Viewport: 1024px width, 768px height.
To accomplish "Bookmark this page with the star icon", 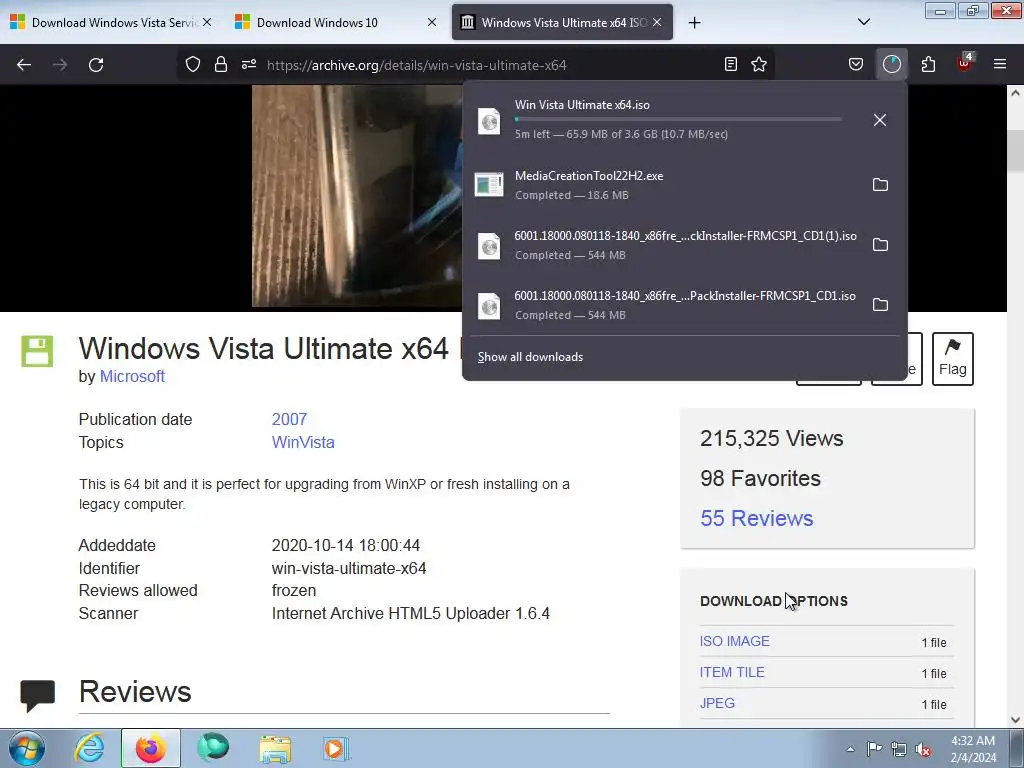I will 759,64.
